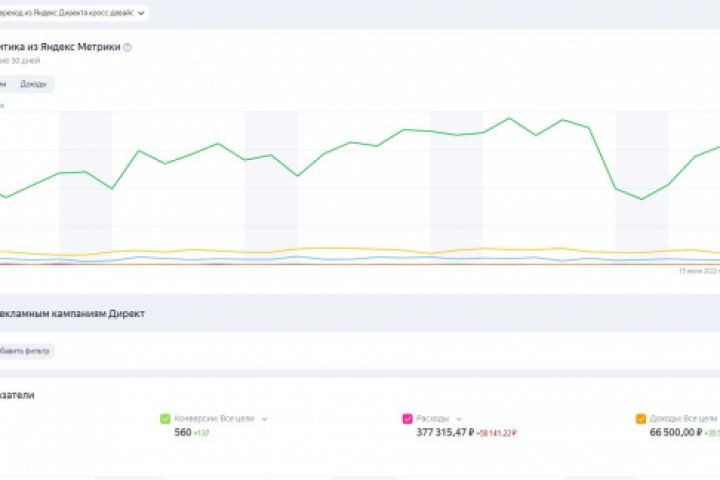Click the 377 315,47 ₽ expenses value
Viewport: 720px width, 480px height.
coord(446,433)
